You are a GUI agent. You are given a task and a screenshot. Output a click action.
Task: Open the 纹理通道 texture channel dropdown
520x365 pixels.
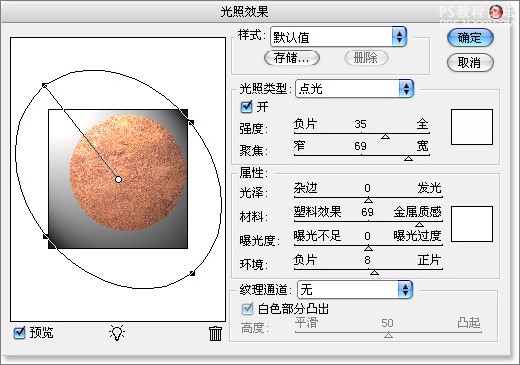coord(355,289)
